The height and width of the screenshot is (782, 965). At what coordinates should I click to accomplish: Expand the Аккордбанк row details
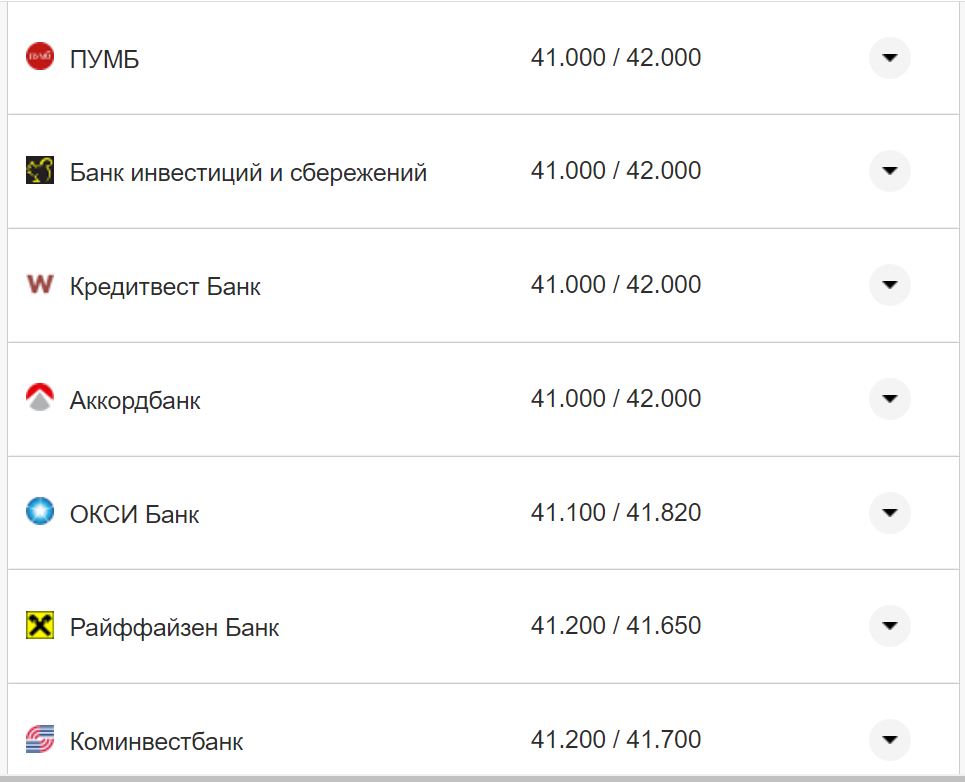click(888, 398)
